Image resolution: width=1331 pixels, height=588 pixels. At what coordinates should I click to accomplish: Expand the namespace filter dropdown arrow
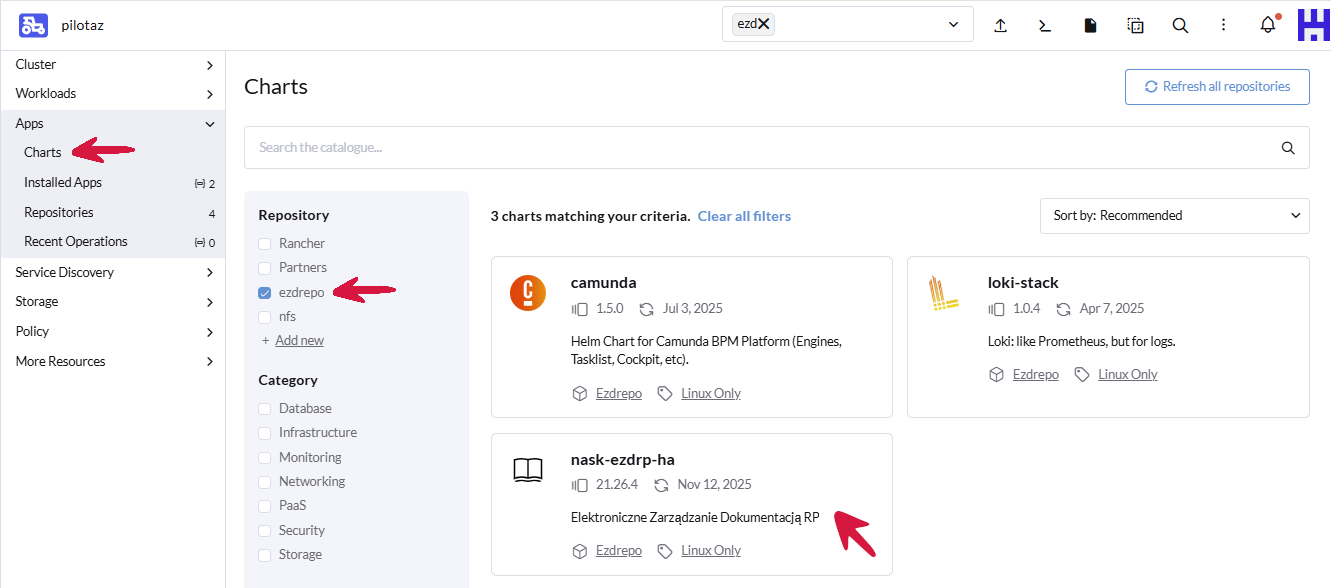point(953,25)
